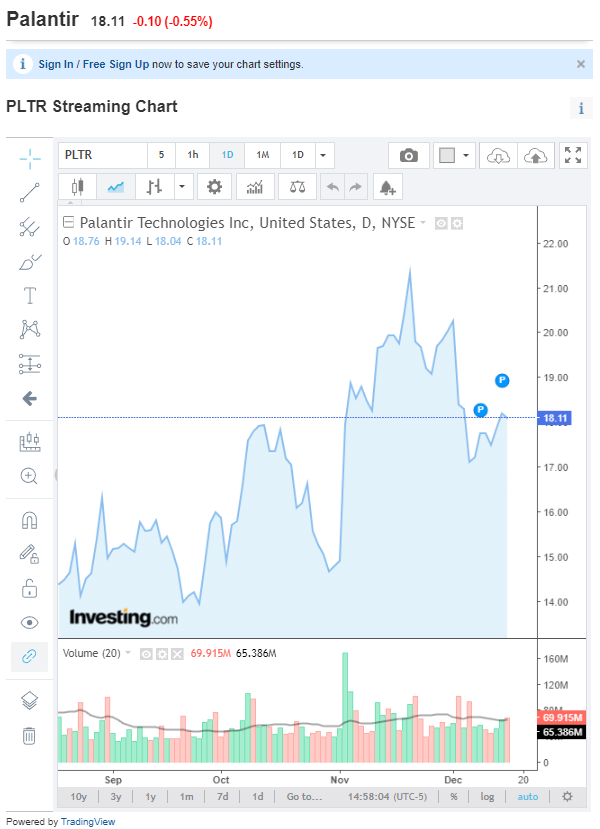Redo last chart action
The height and width of the screenshot is (829, 600).
(356, 187)
